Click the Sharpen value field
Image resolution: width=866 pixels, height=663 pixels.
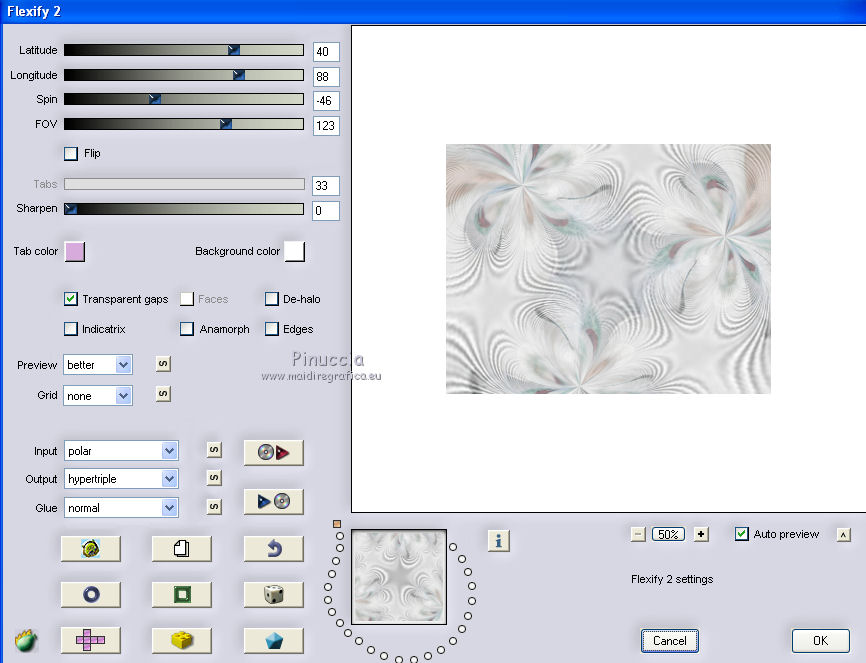[326, 211]
